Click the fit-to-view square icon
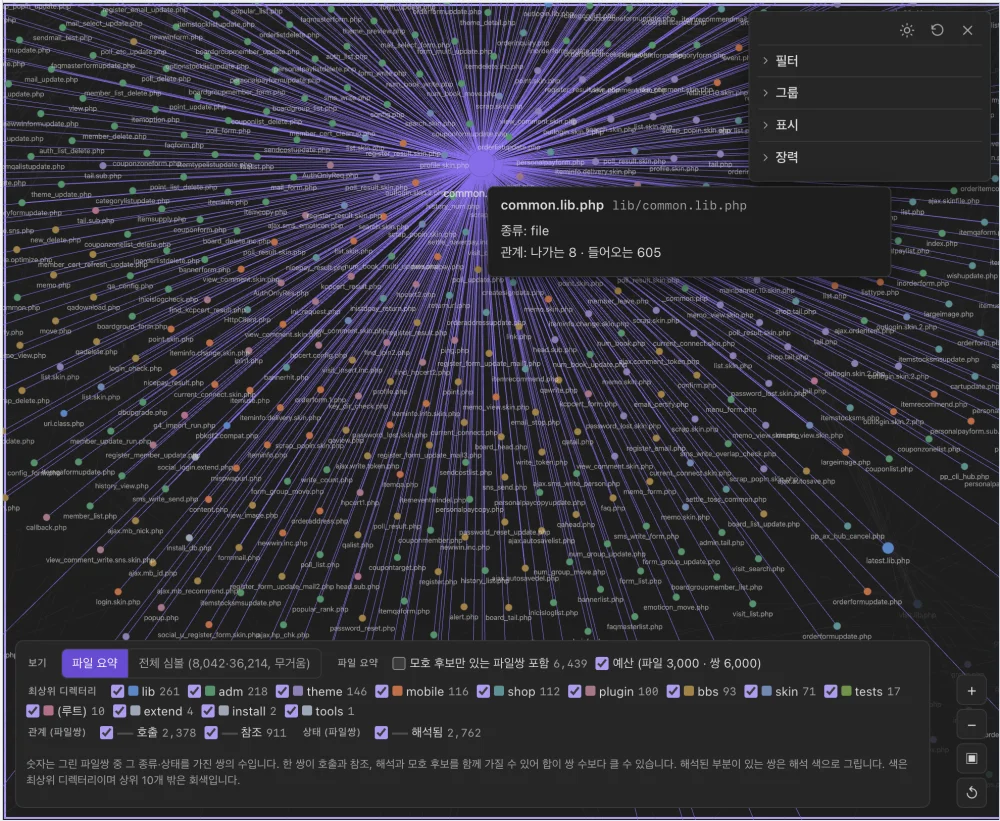The width and height of the screenshot is (1000, 821). [971, 758]
